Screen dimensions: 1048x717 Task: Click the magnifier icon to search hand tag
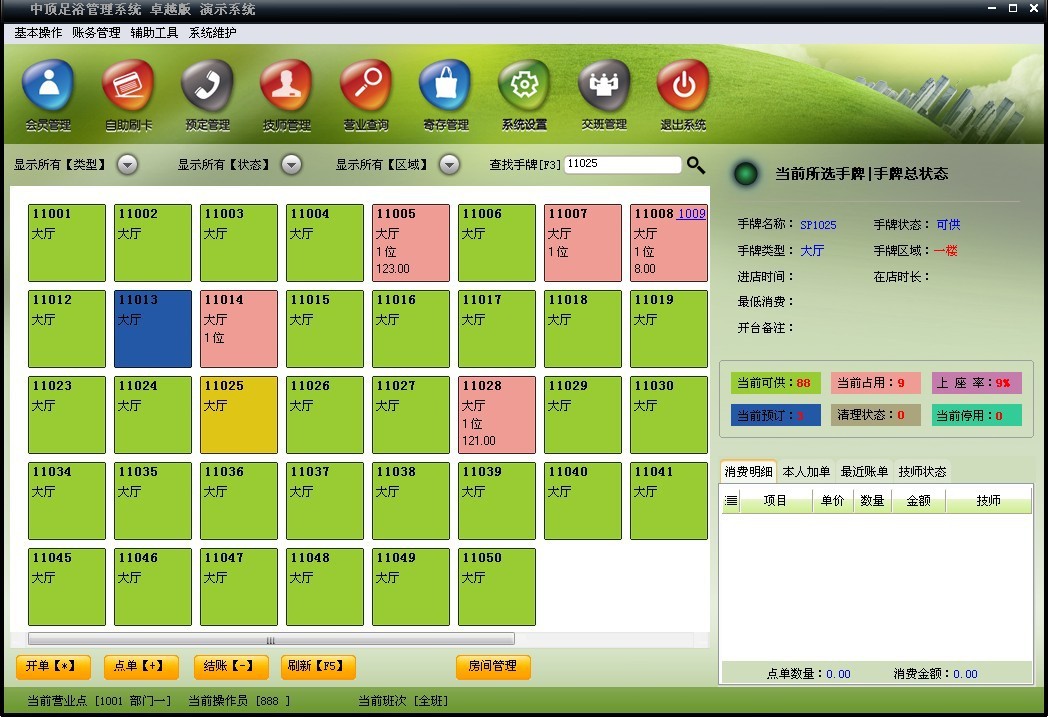point(696,165)
